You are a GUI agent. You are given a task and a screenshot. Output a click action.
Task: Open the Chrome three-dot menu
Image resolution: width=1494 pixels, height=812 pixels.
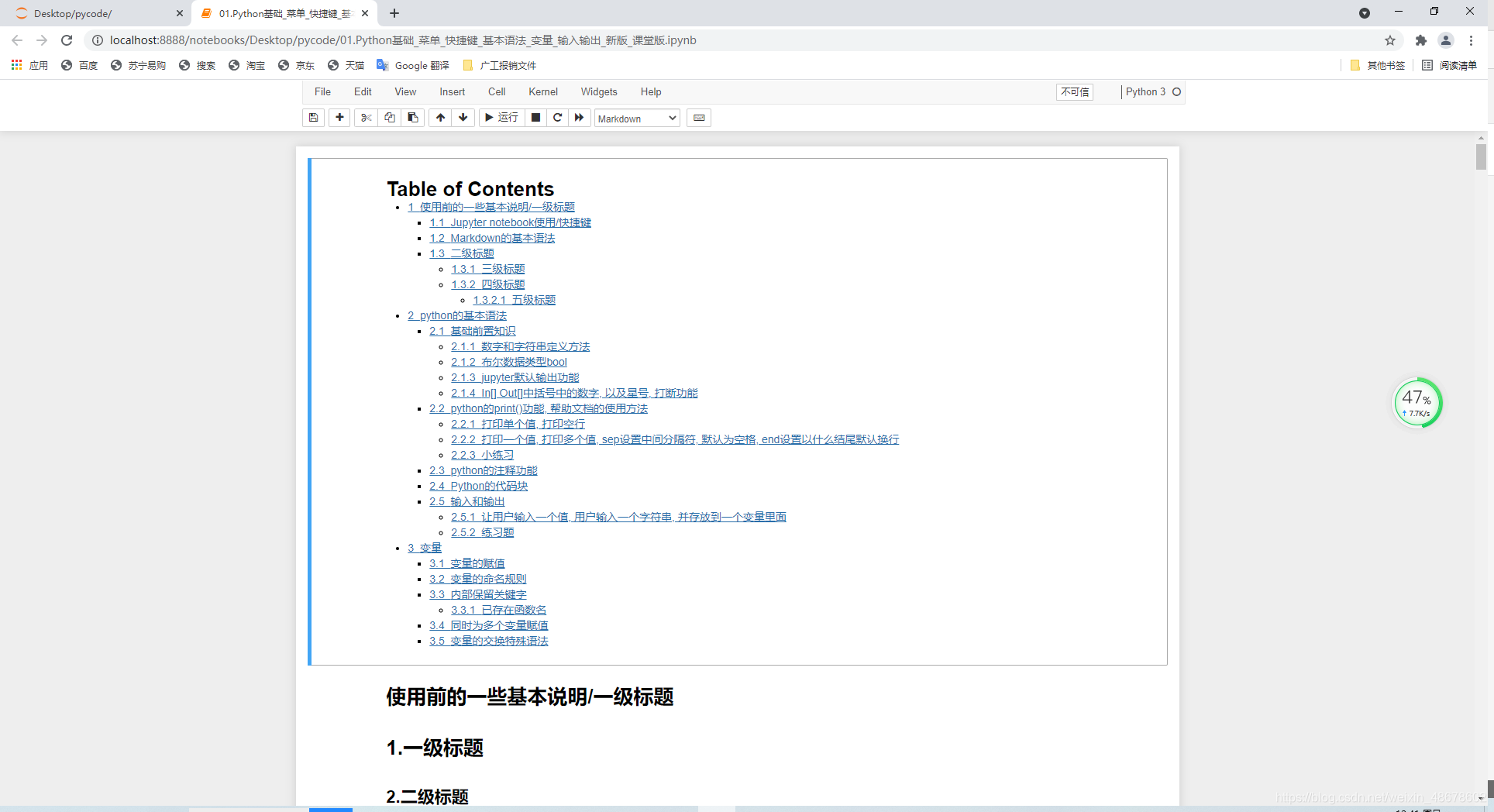(x=1471, y=40)
